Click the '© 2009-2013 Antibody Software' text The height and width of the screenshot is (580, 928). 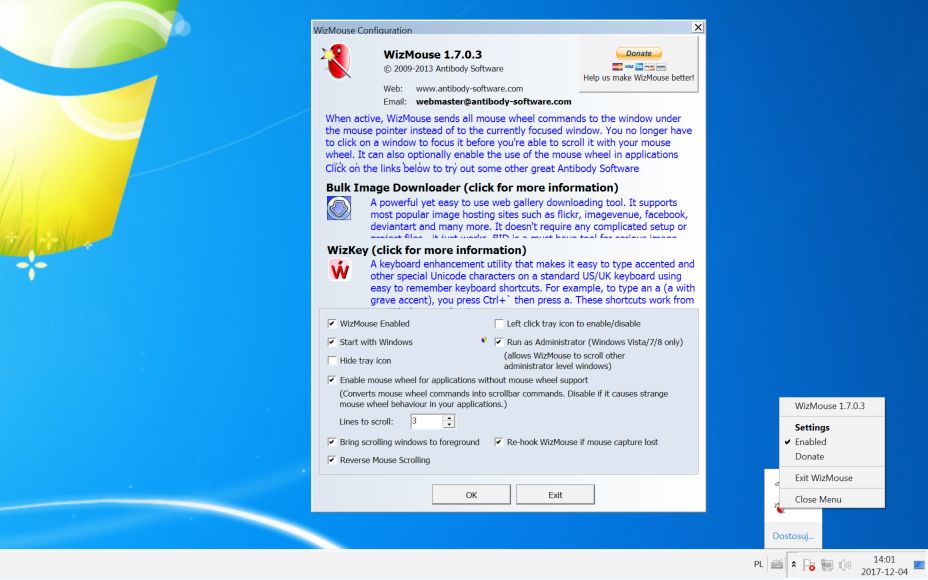[x=443, y=69]
